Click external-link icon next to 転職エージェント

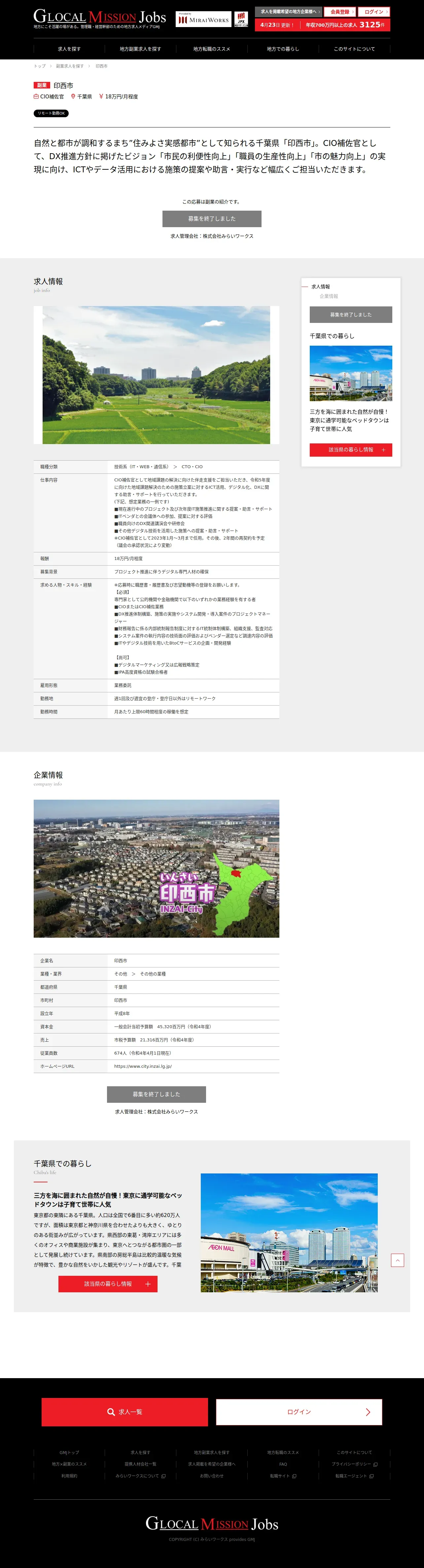(x=371, y=1476)
